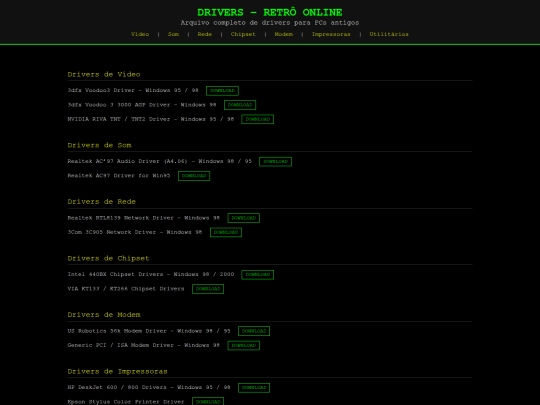
Task: Download 3dfx Voodoo3 Driver Windows 95/98
Action: [222, 91]
